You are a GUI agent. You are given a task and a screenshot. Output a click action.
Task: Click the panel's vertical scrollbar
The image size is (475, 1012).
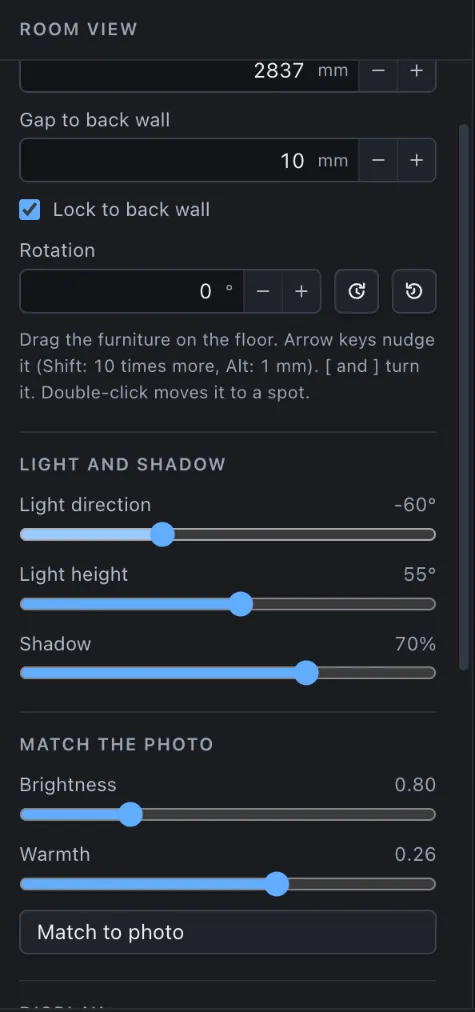click(x=463, y=398)
